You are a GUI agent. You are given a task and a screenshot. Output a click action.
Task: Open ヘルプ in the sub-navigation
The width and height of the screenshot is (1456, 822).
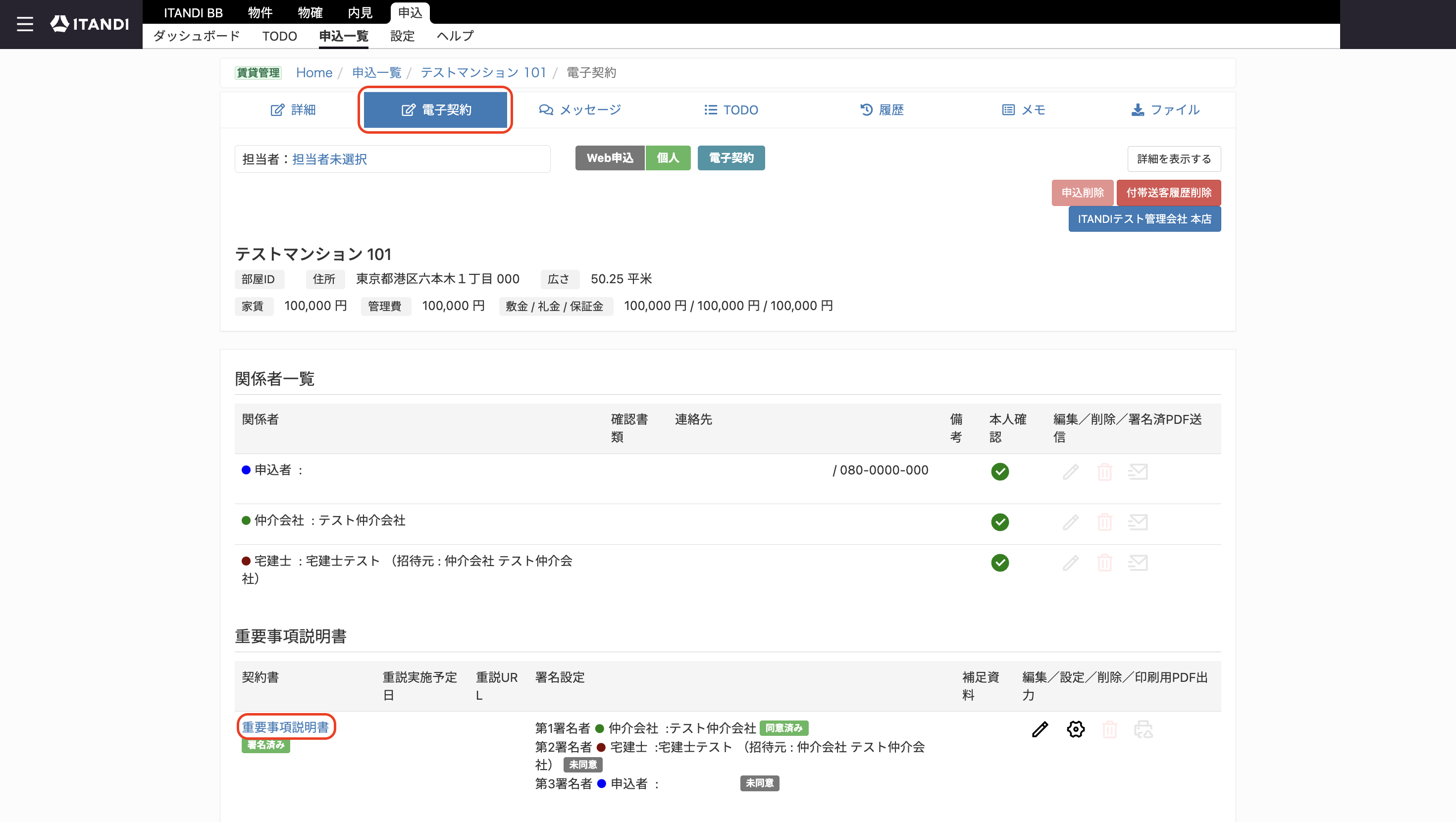click(456, 36)
